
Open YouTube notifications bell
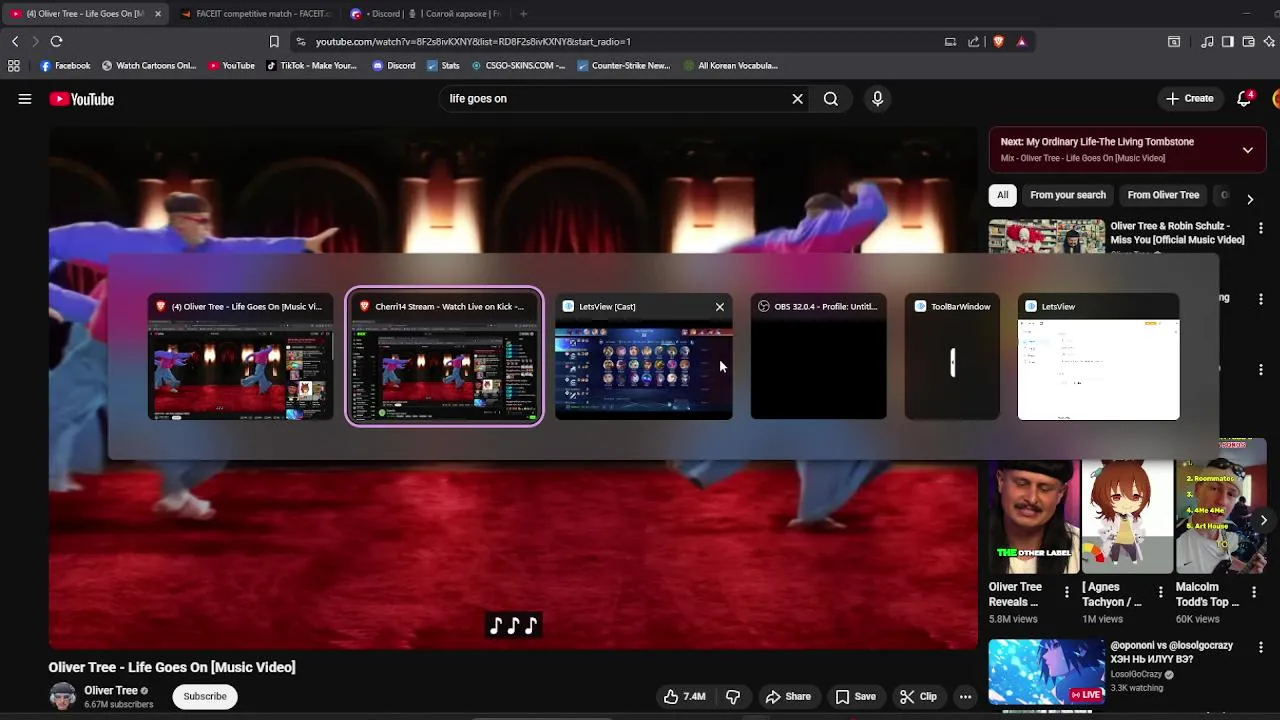pos(1244,99)
